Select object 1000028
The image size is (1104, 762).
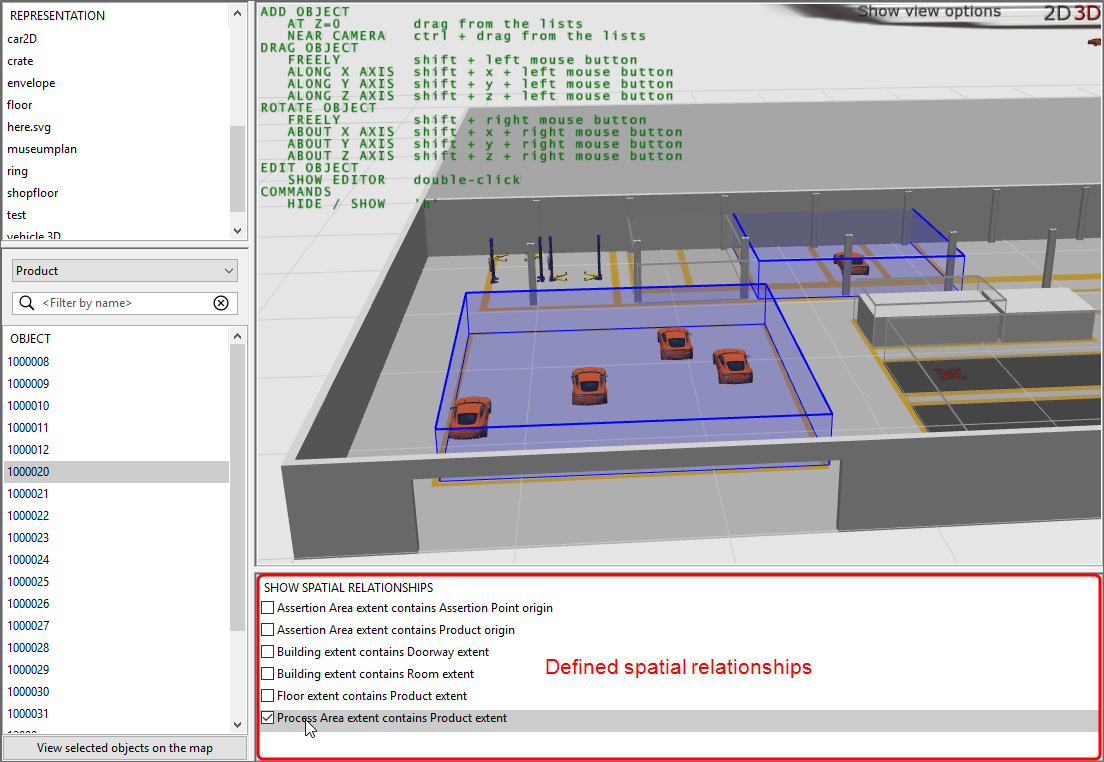pyautogui.click(x=117, y=648)
